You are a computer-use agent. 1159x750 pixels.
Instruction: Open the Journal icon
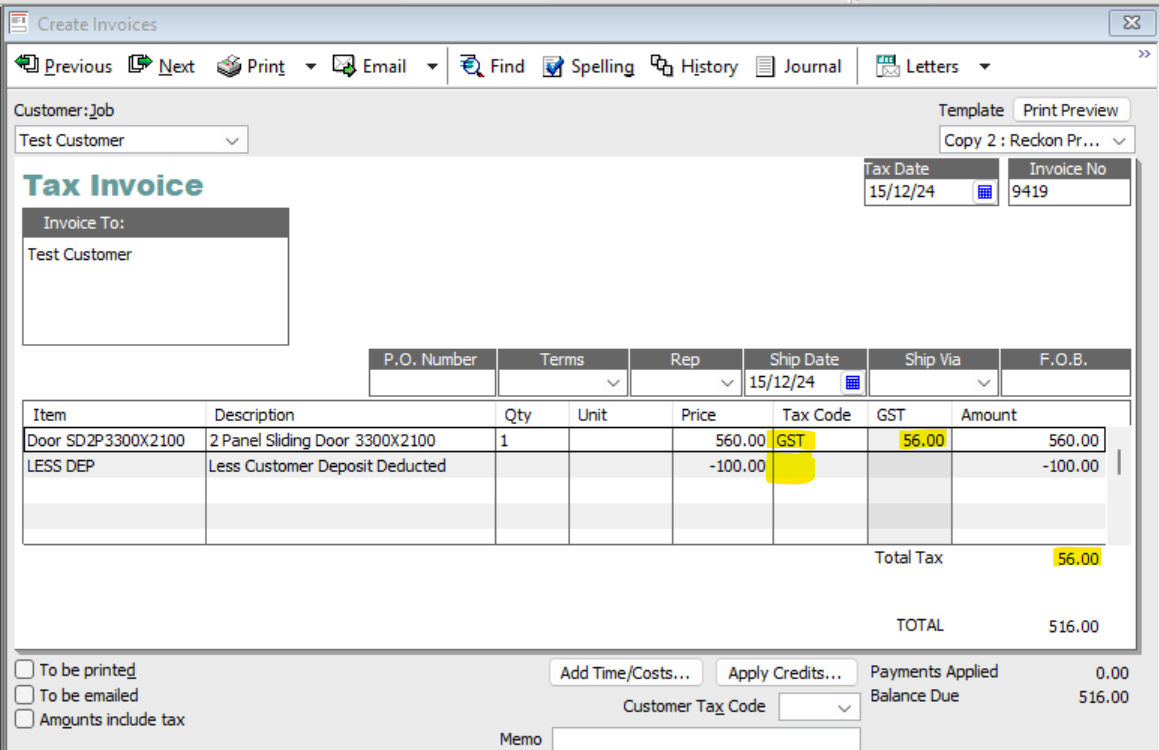pos(765,67)
